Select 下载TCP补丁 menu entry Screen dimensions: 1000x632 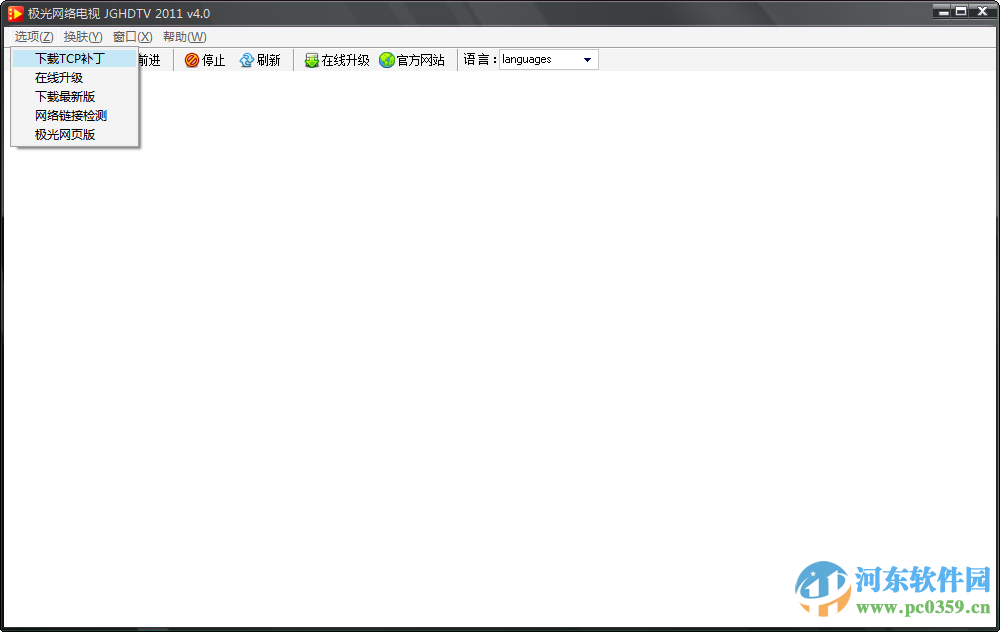75,59
